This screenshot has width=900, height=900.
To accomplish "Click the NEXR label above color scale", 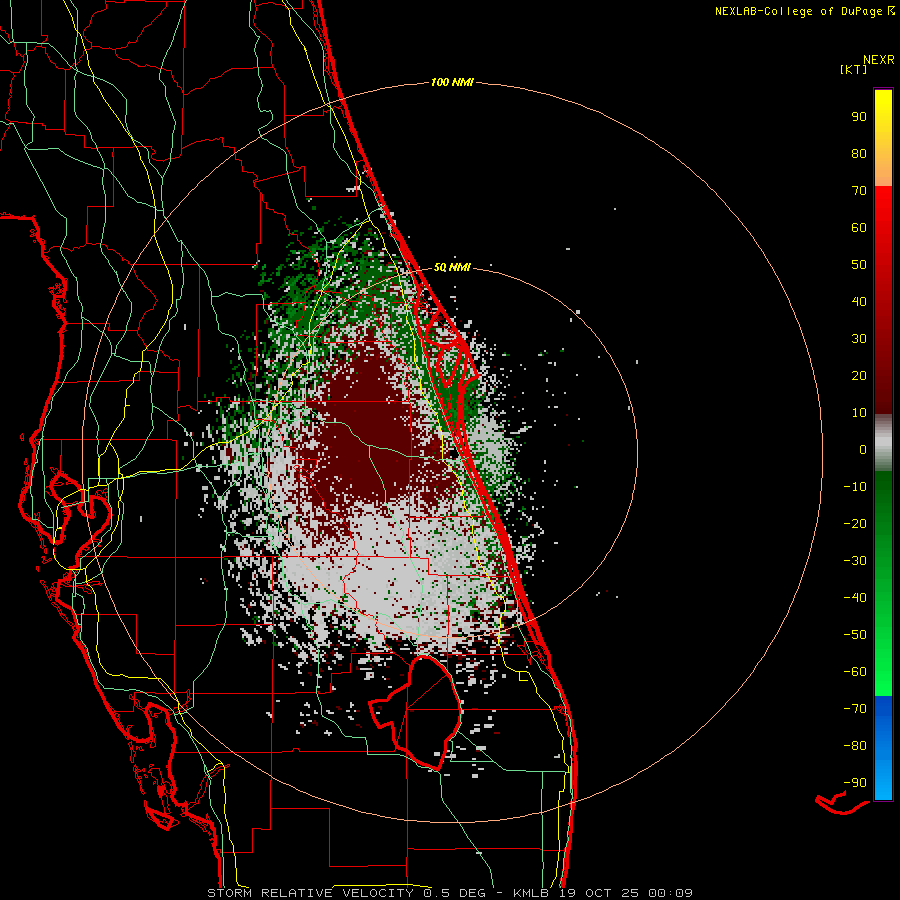I will click(x=879, y=59).
